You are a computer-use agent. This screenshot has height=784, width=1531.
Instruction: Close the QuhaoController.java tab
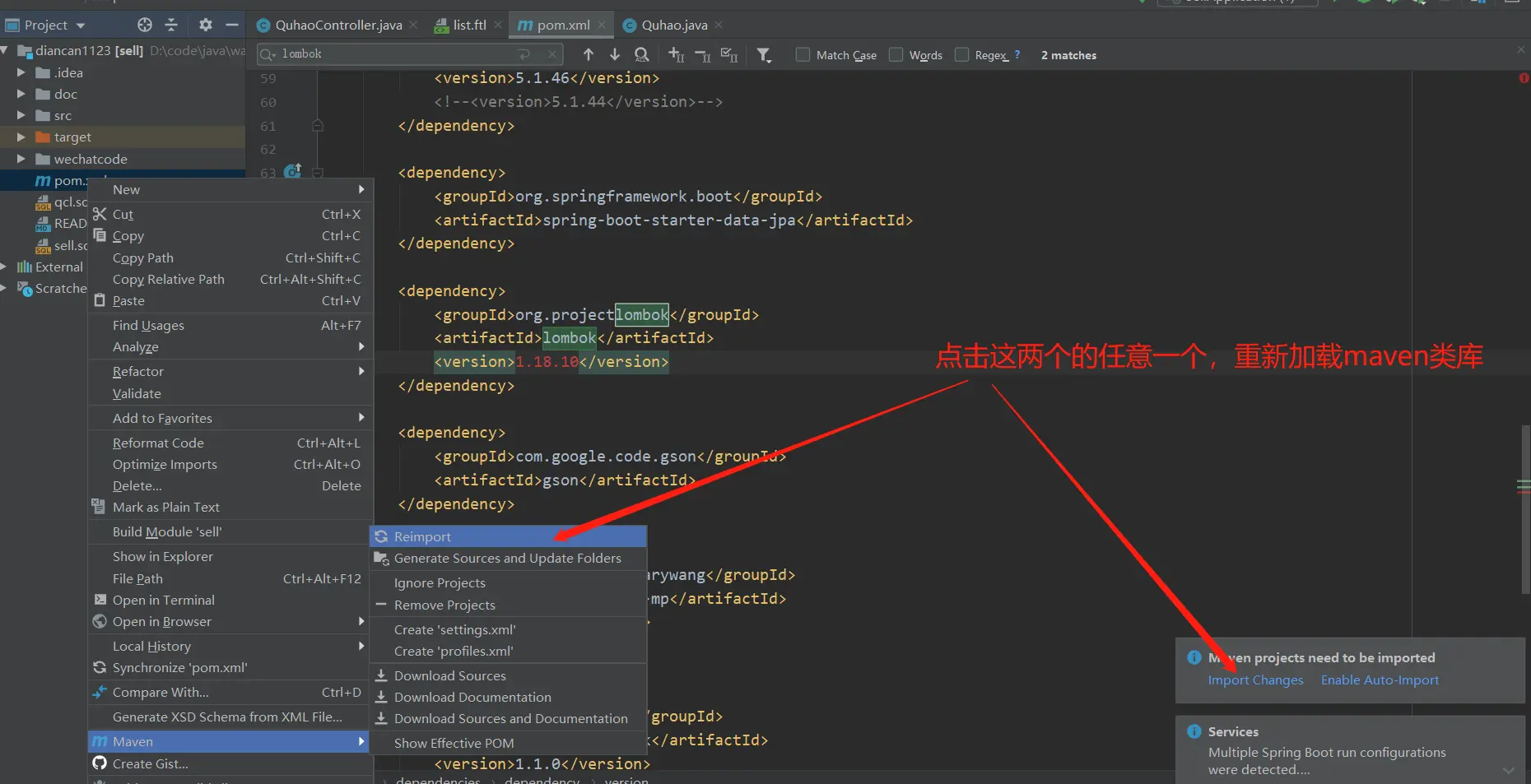coord(413,25)
